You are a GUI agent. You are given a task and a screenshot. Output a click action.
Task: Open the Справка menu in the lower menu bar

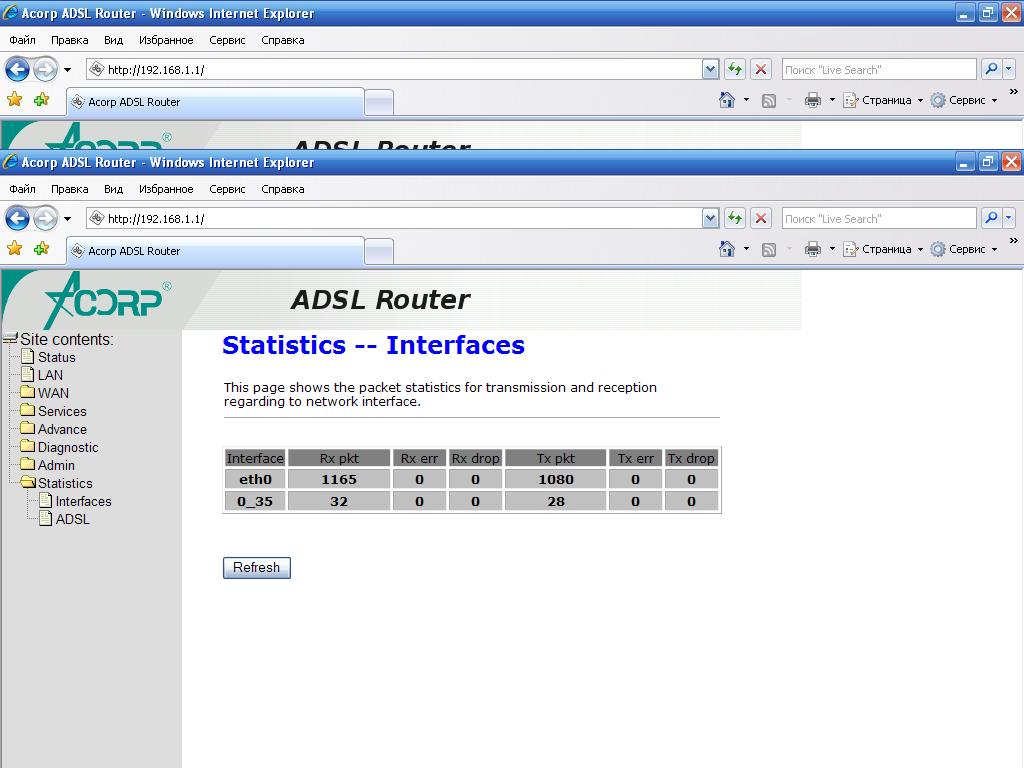[282, 189]
